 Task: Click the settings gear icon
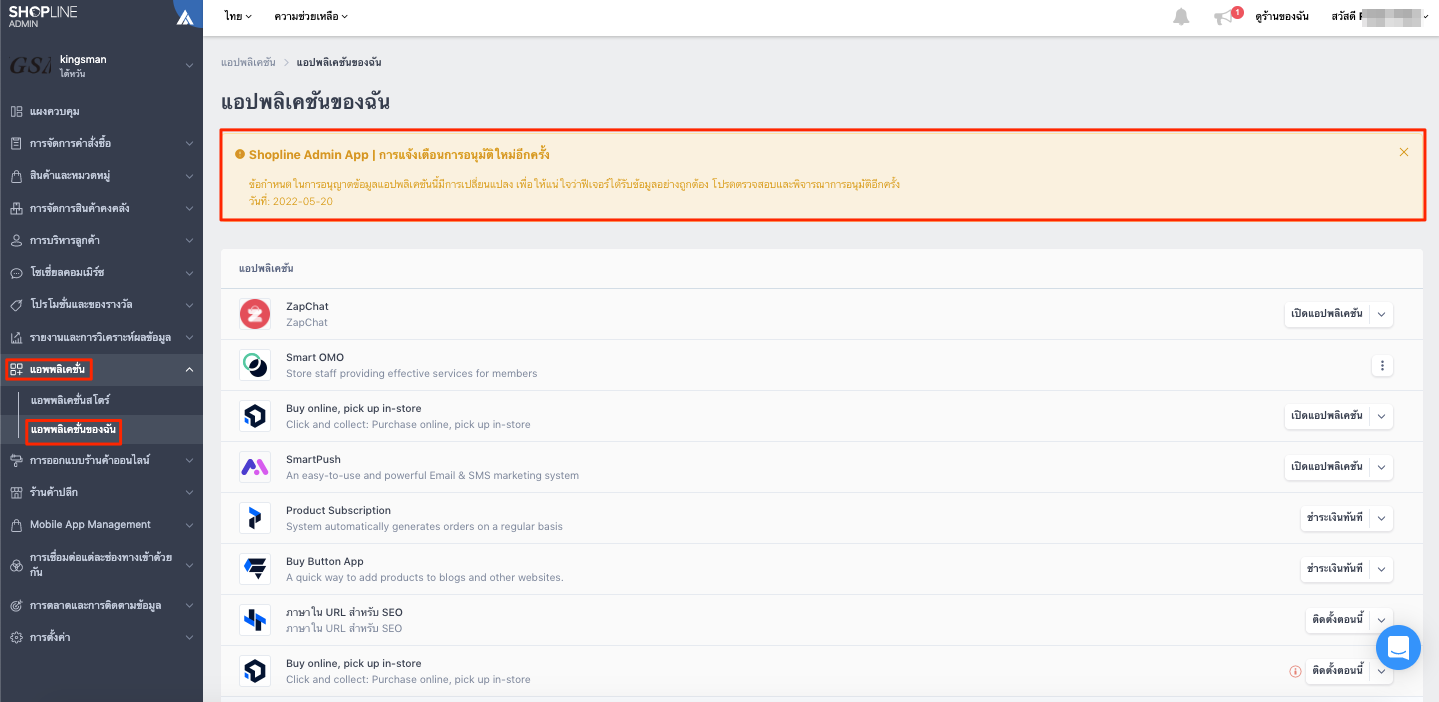(x=16, y=637)
